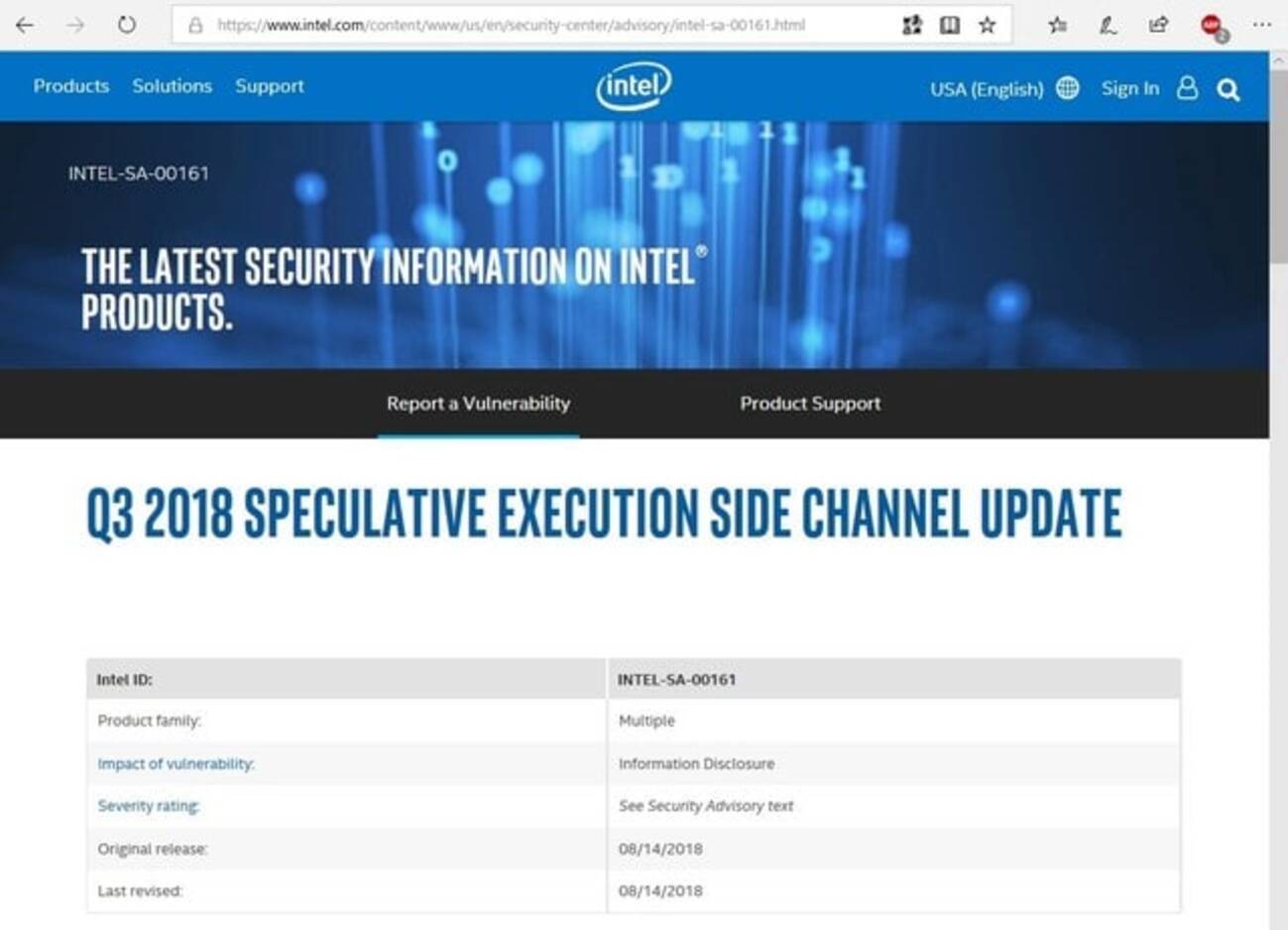Click the Original release: label
Screen dimensions: 1288x930
pos(153,849)
